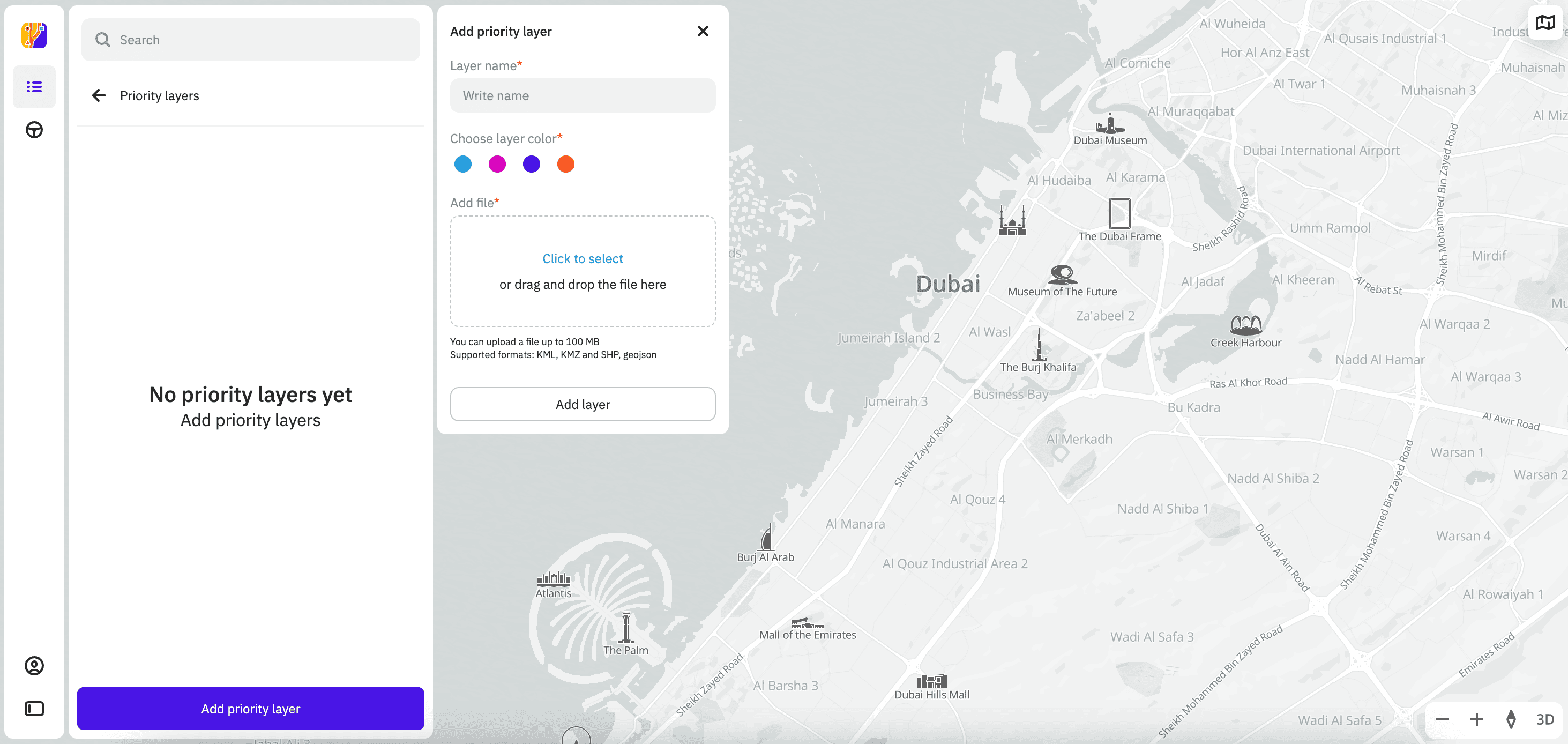
Task: Choose the purple layer color
Action: (x=531, y=164)
